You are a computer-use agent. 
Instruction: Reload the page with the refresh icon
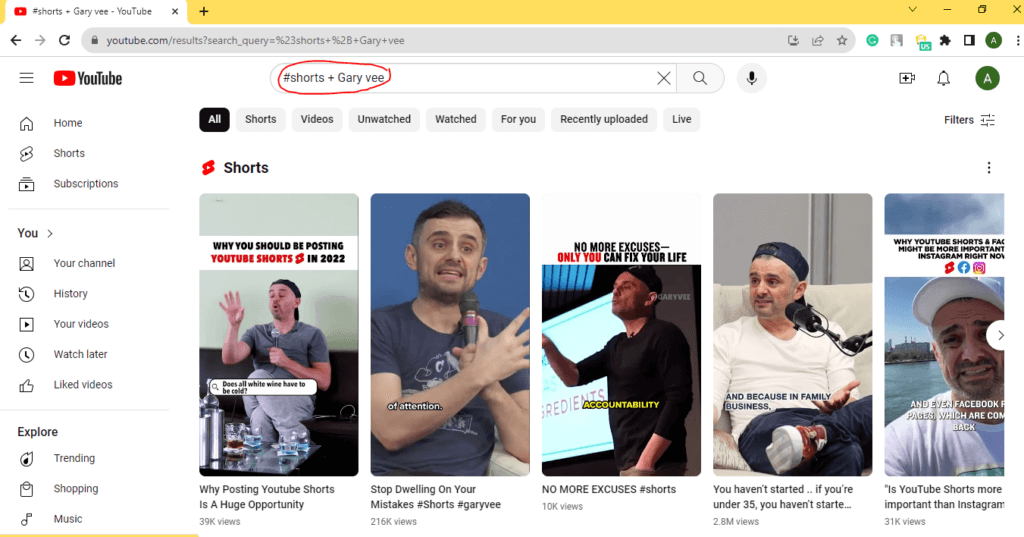click(x=64, y=41)
